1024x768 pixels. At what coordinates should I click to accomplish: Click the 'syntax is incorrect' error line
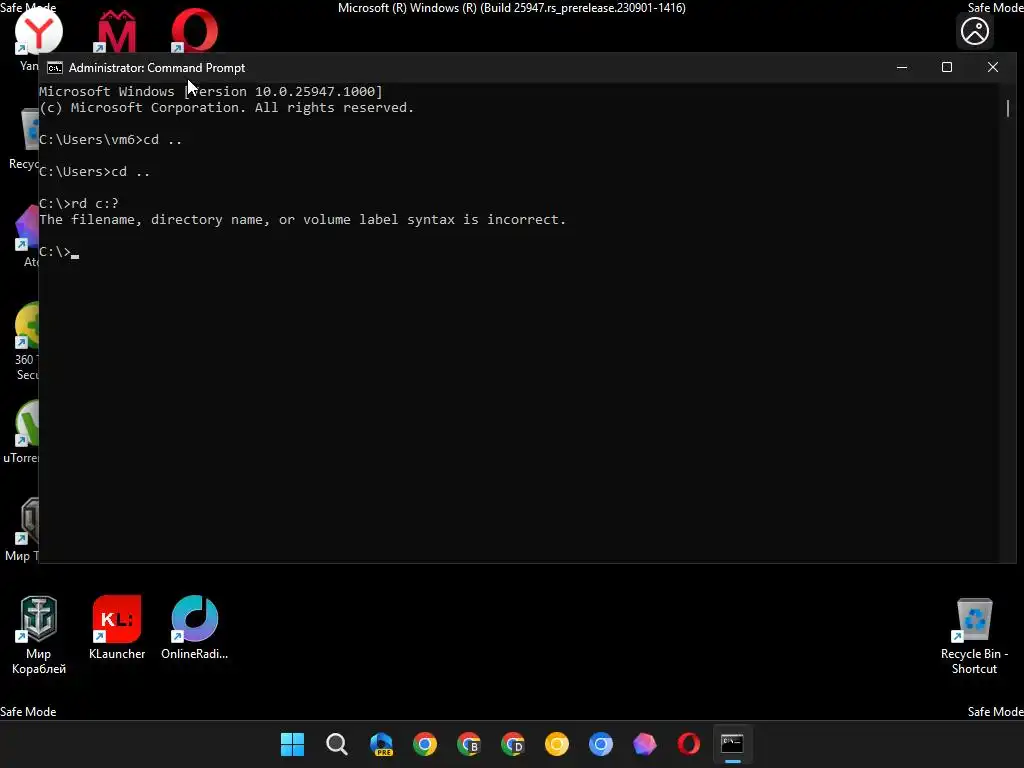[x=302, y=219]
